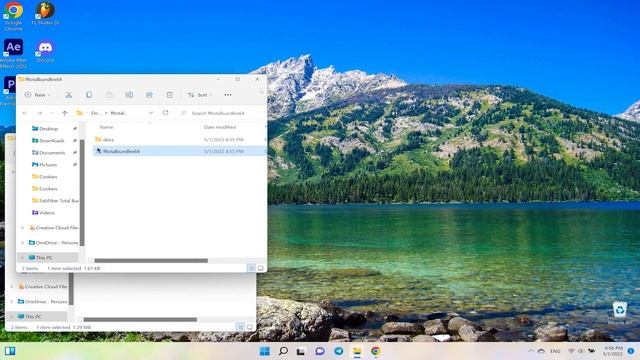Select the Recycle Bin desktop icon

click(620, 313)
